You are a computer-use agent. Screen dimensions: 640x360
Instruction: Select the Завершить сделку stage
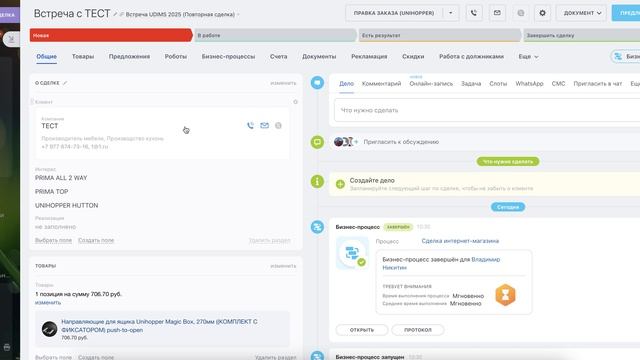[x=581, y=36]
